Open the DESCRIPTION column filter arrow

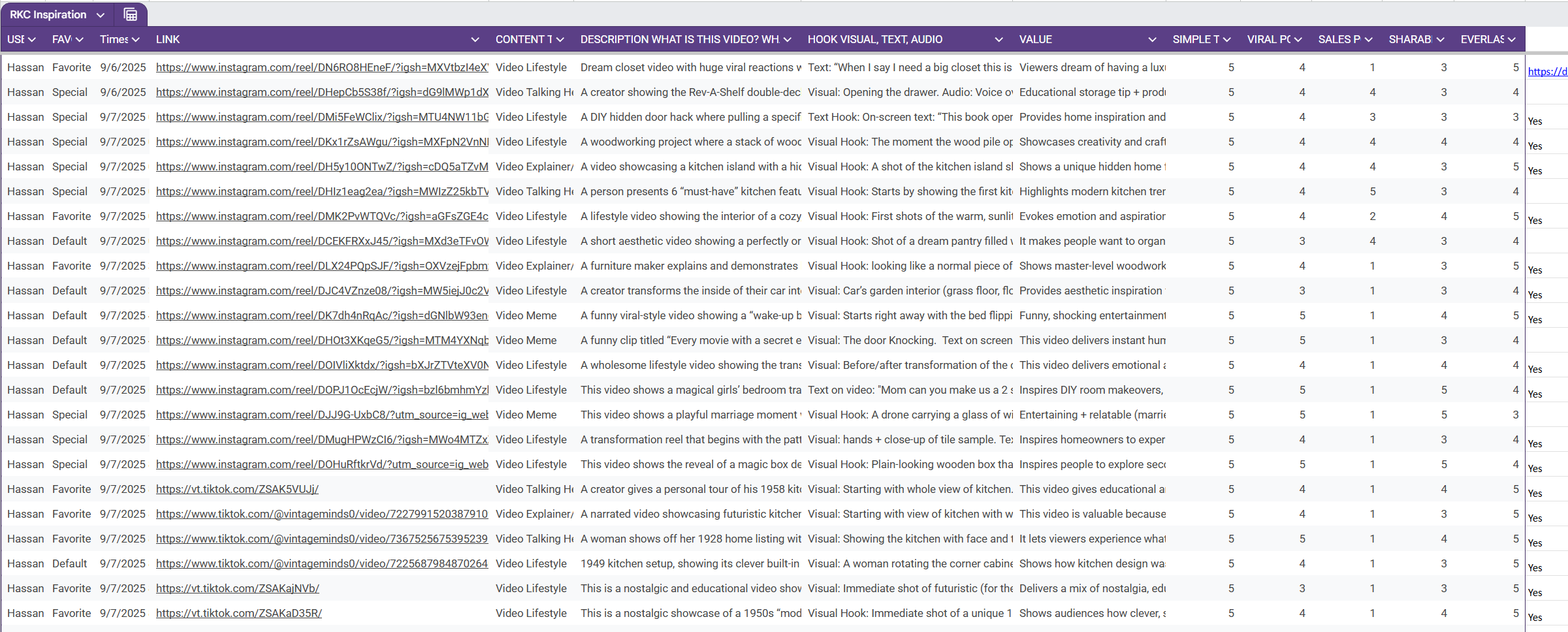788,40
